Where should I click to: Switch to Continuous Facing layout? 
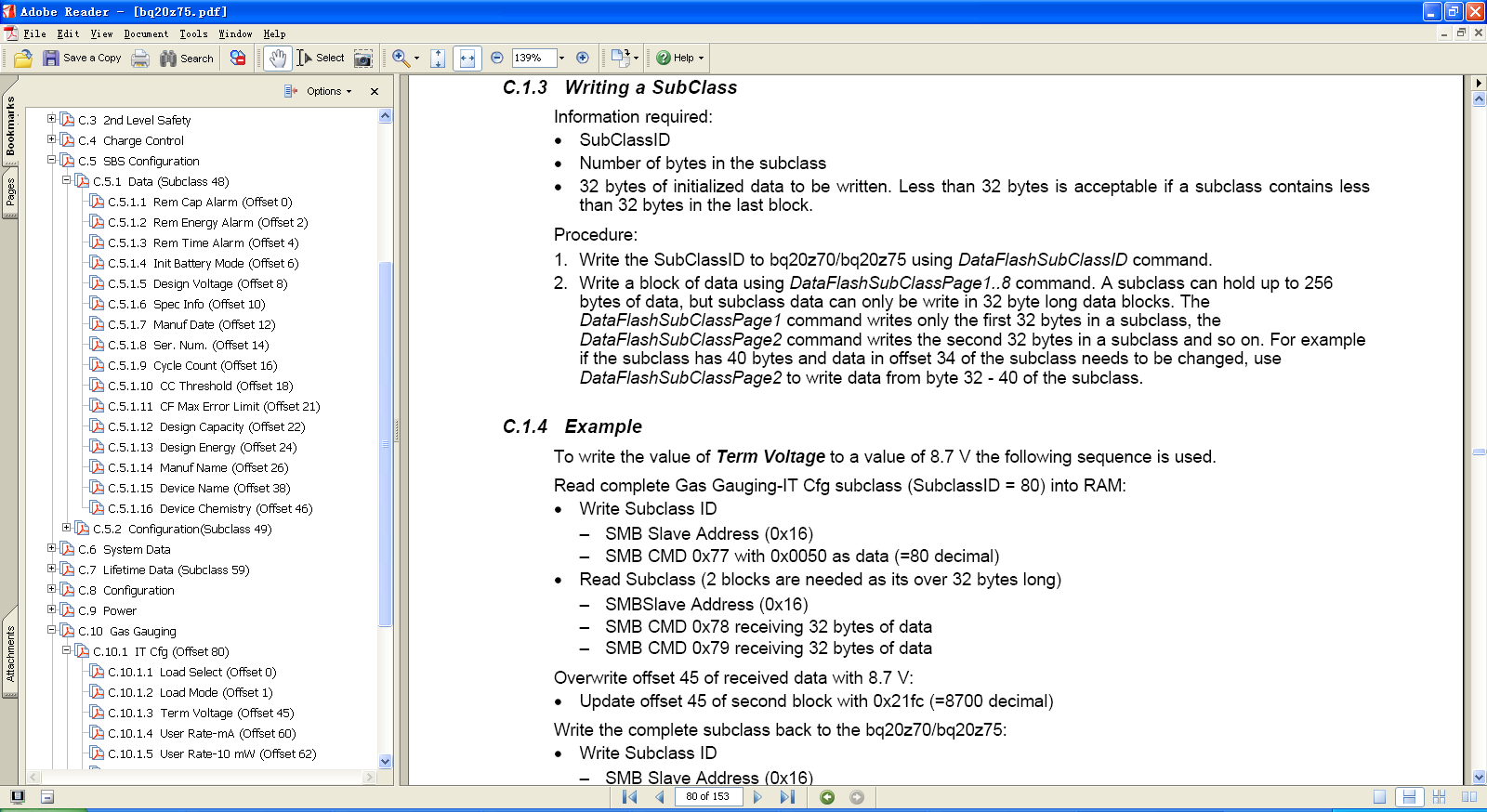pos(1440,797)
